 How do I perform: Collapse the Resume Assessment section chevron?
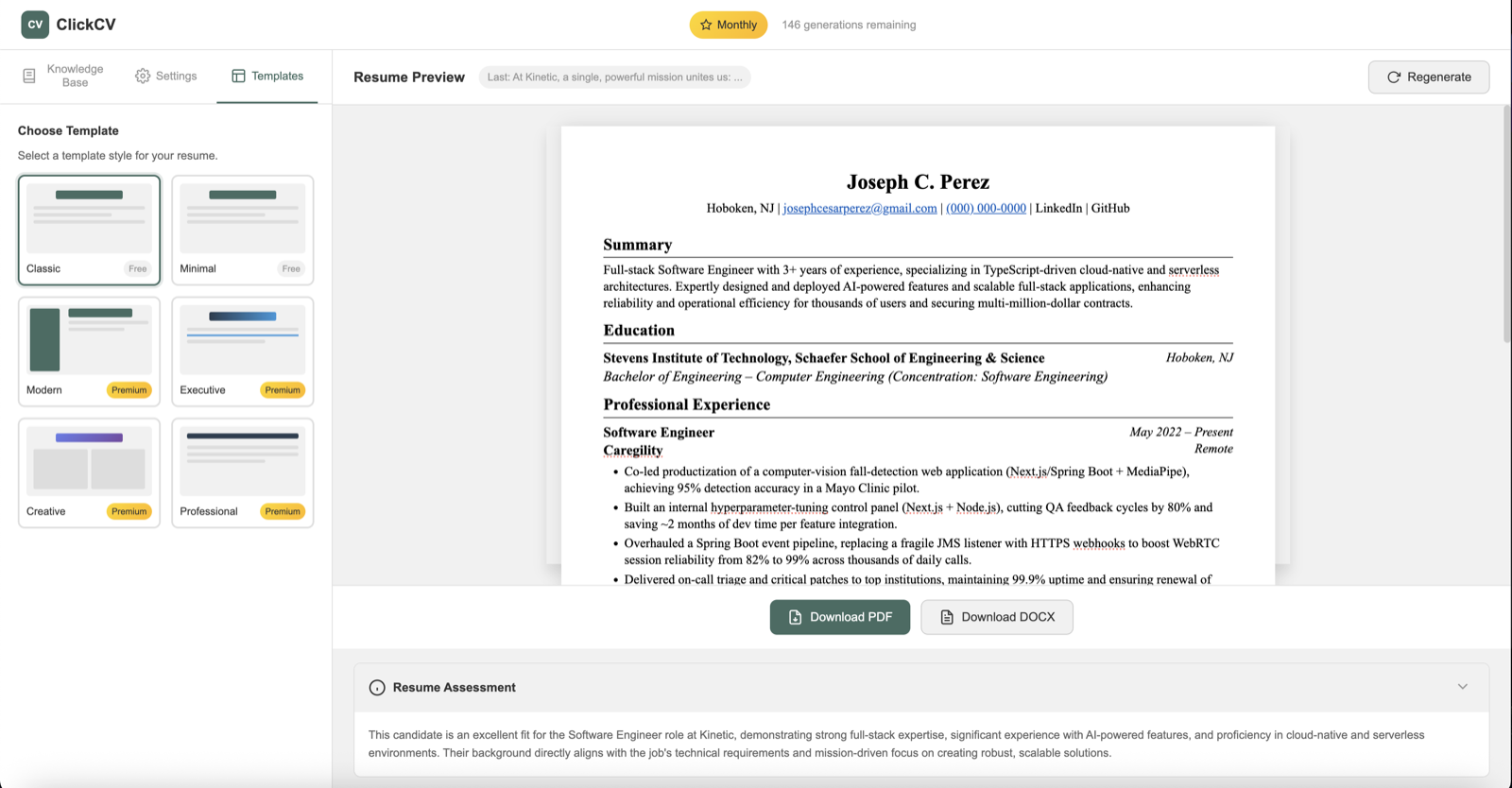[1462, 687]
